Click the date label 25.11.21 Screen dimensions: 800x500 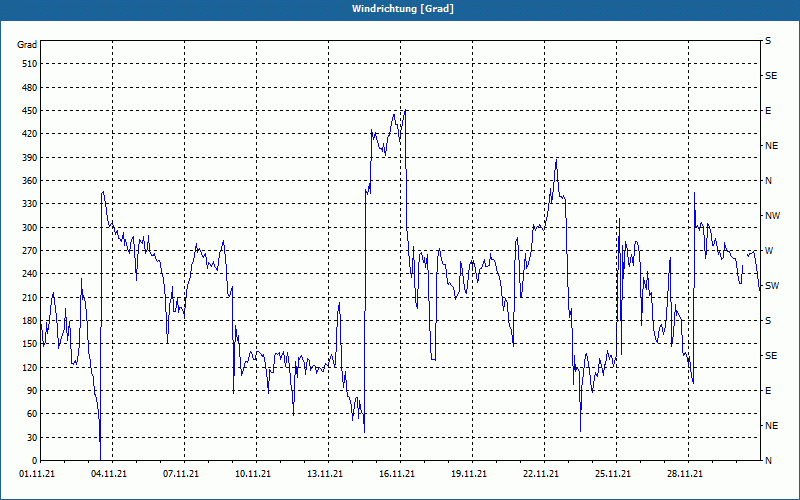coord(613,474)
